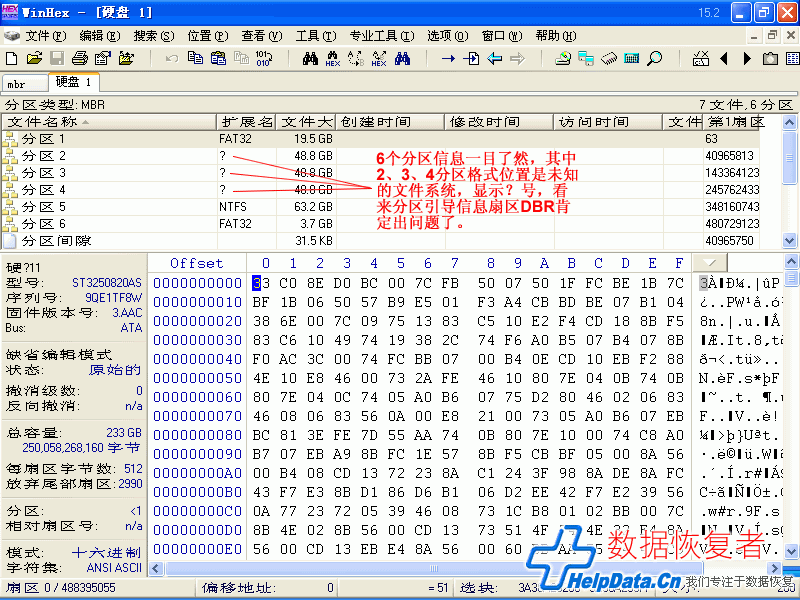800x600 pixels.
Task: Click the Open disk icon
Action: pos(563,58)
